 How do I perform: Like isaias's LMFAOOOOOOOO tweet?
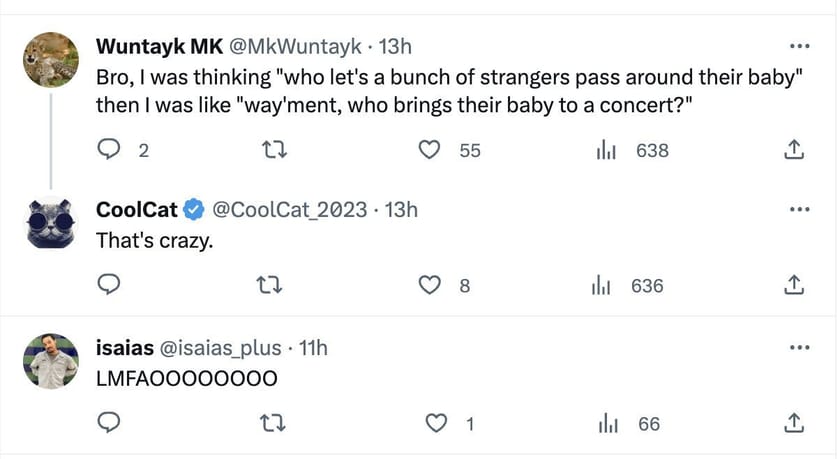(434, 424)
